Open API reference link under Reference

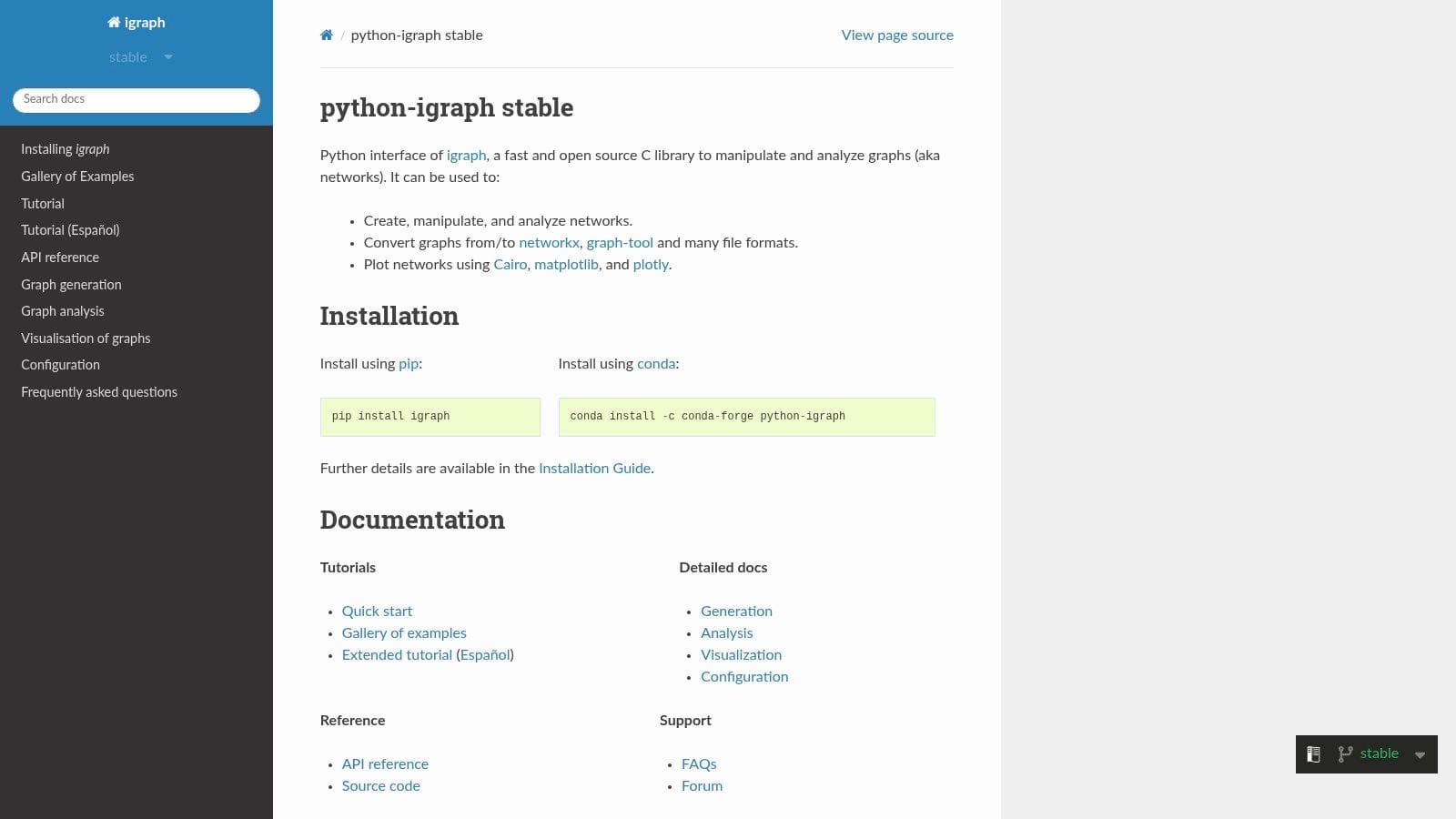click(x=385, y=764)
